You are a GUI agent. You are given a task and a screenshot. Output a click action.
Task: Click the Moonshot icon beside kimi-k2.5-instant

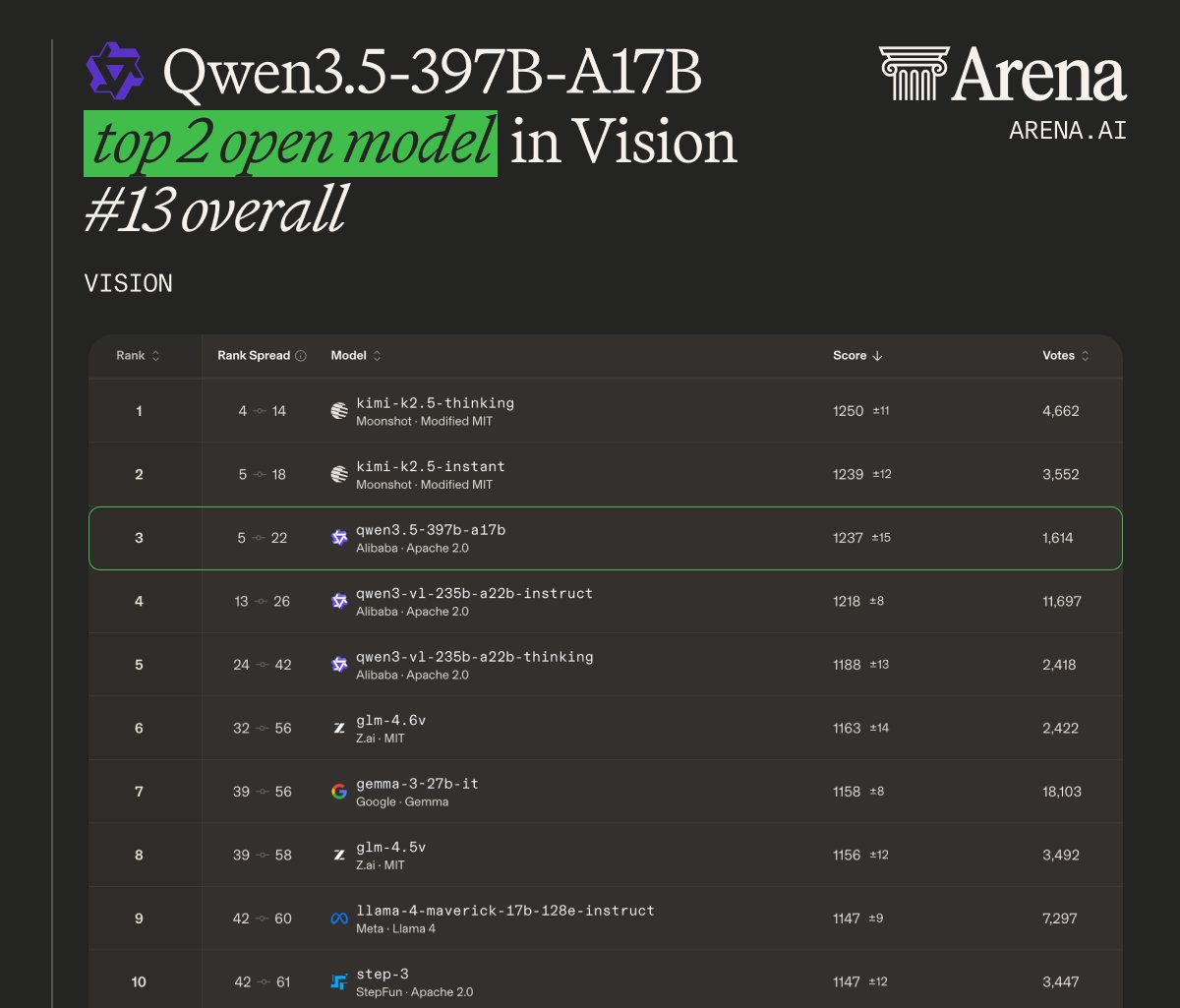pos(338,474)
